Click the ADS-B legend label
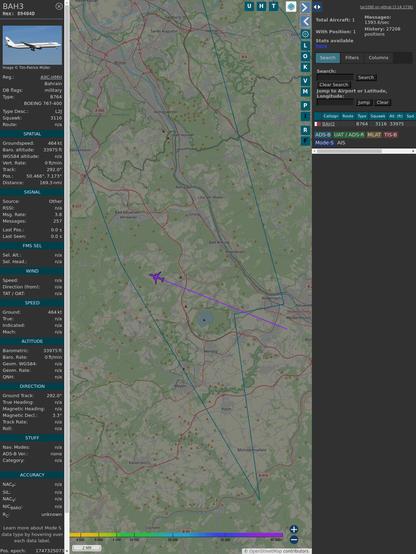This screenshot has height=554, width=416. [323, 135]
